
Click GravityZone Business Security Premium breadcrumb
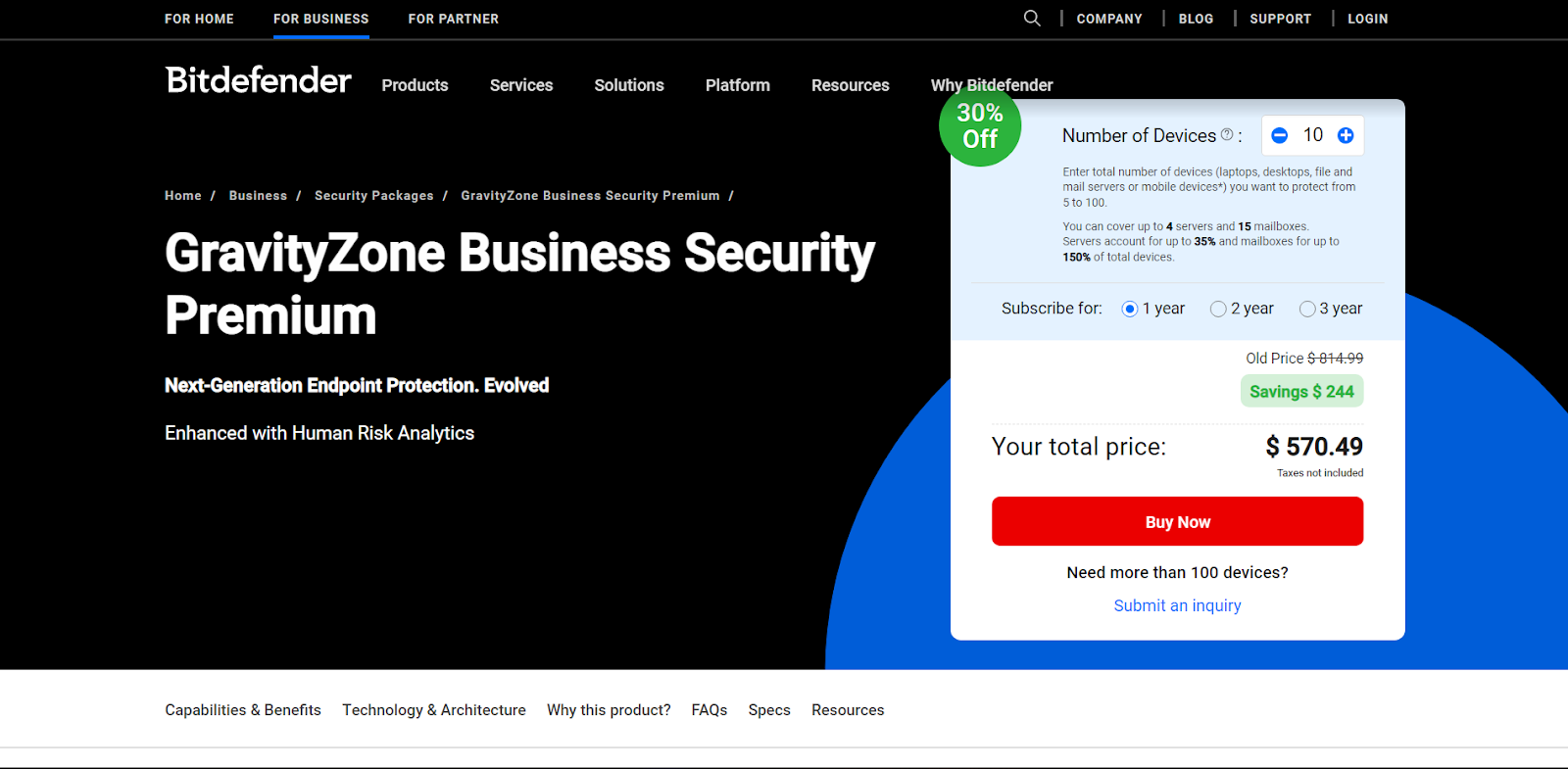(590, 196)
